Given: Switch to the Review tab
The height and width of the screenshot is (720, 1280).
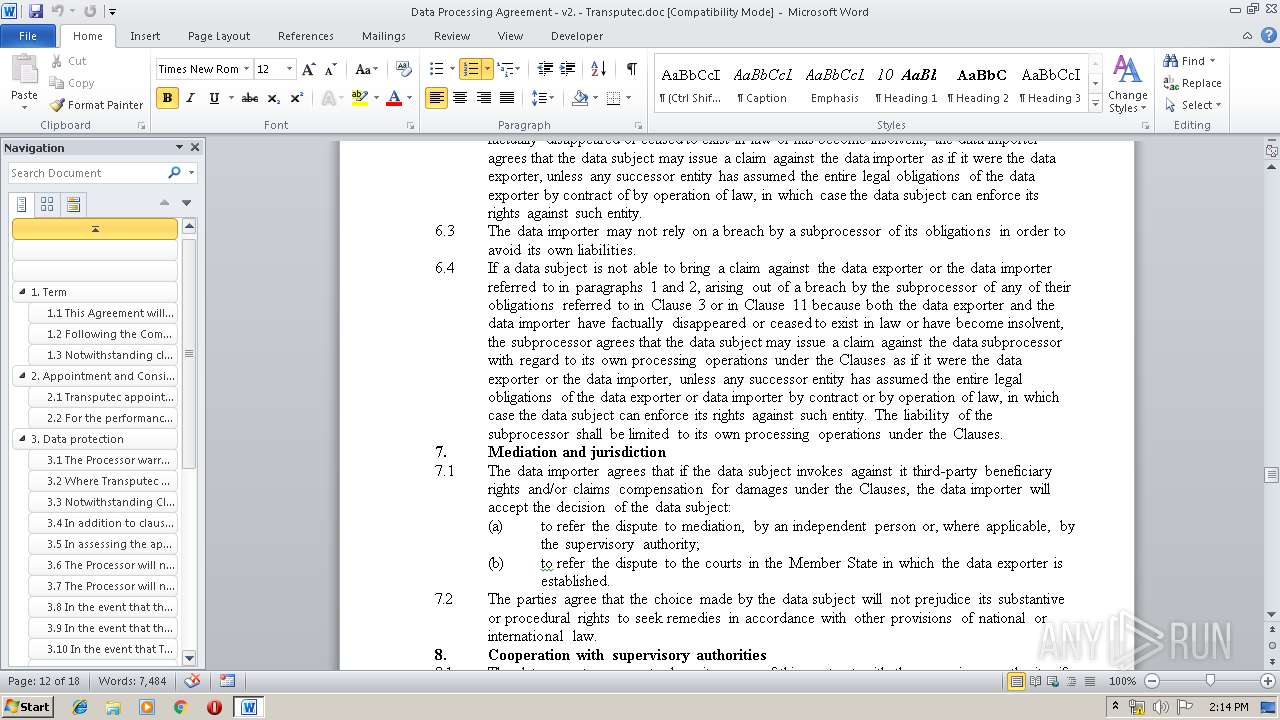Looking at the screenshot, I should point(452,36).
